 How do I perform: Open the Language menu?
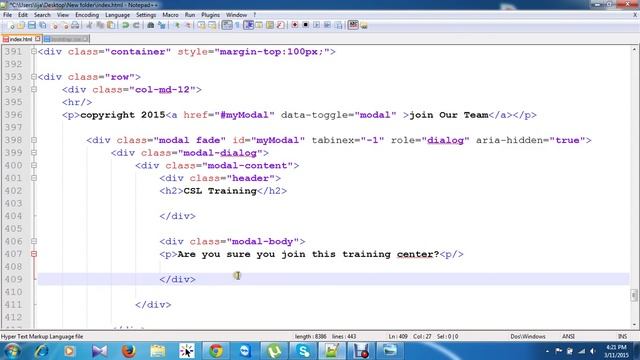tap(117, 15)
